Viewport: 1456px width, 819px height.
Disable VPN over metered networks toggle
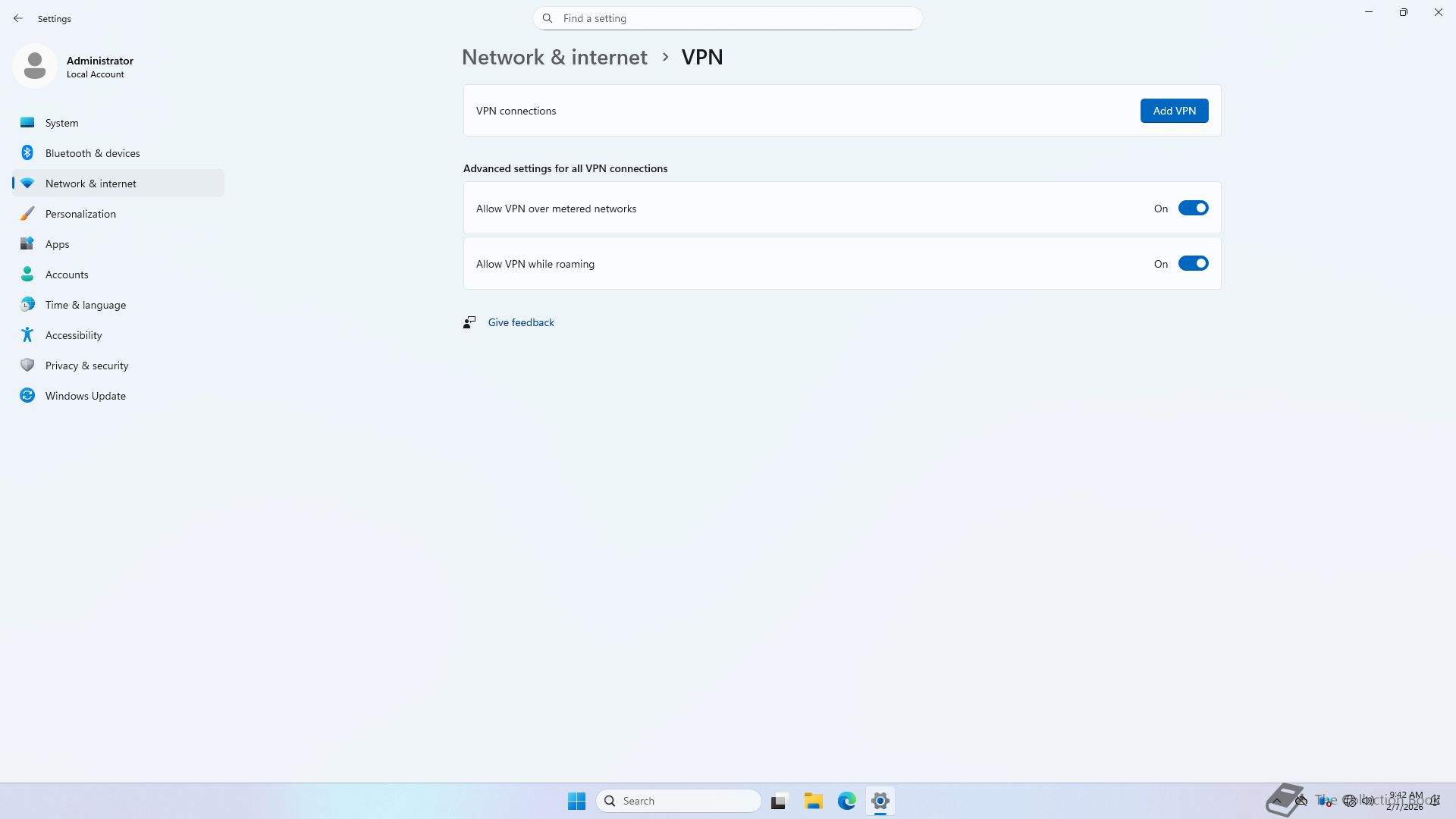(1193, 209)
